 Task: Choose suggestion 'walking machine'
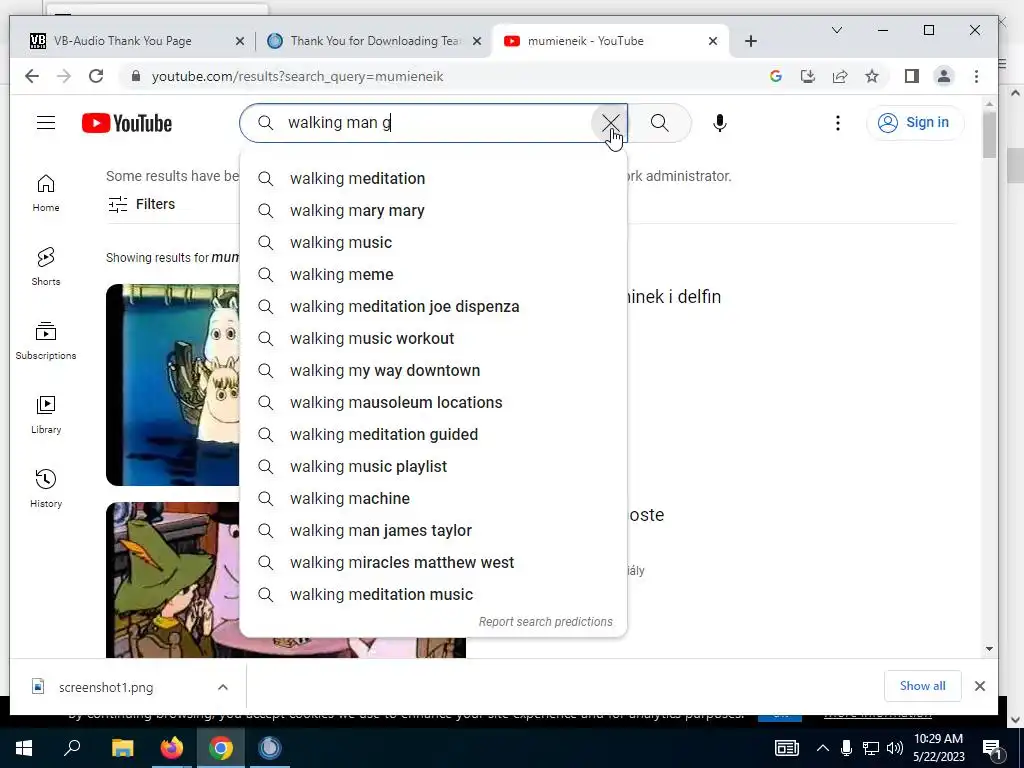(x=434, y=498)
